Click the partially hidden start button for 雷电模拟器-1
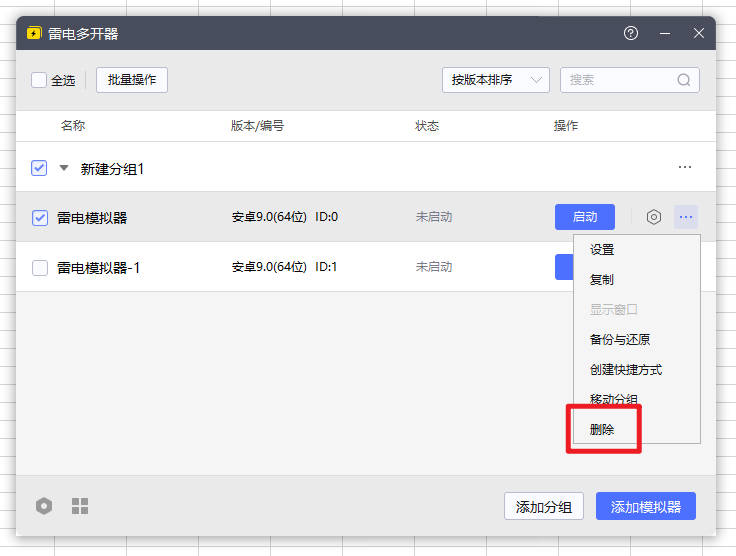The image size is (736, 556). click(564, 267)
